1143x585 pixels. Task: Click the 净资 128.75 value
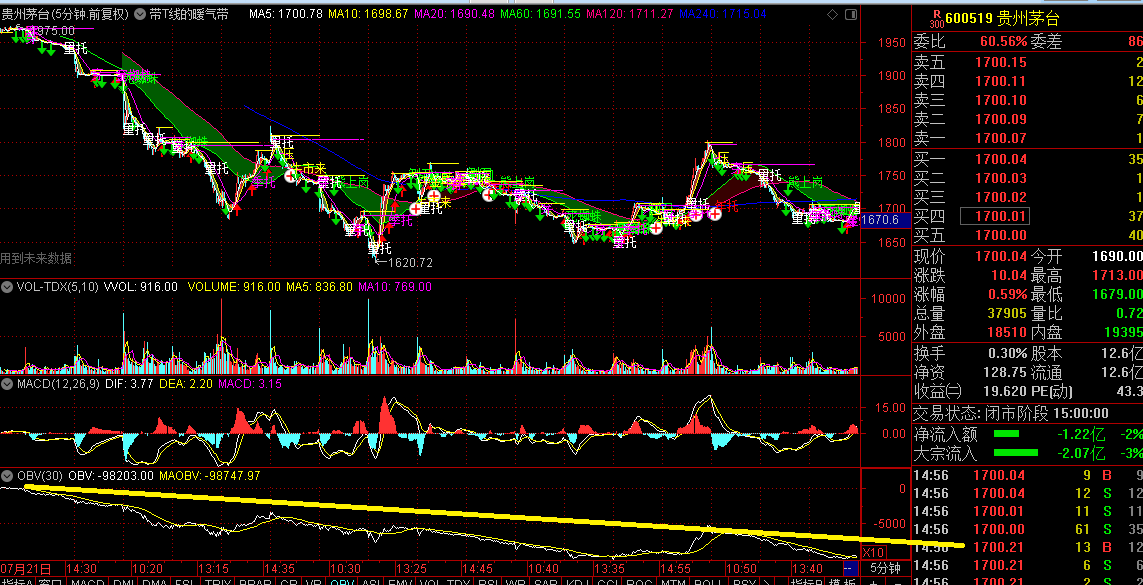(x=1003, y=372)
